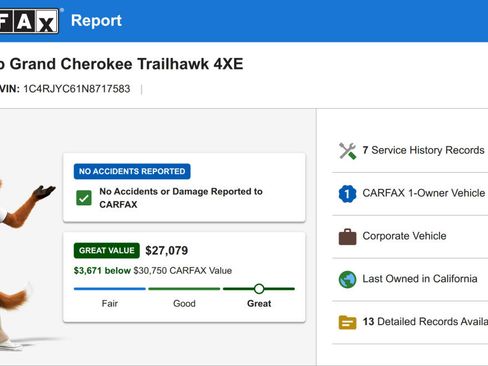Image resolution: width=488 pixels, height=366 pixels.
Task: Open 7 Service History Records
Action: (423, 150)
